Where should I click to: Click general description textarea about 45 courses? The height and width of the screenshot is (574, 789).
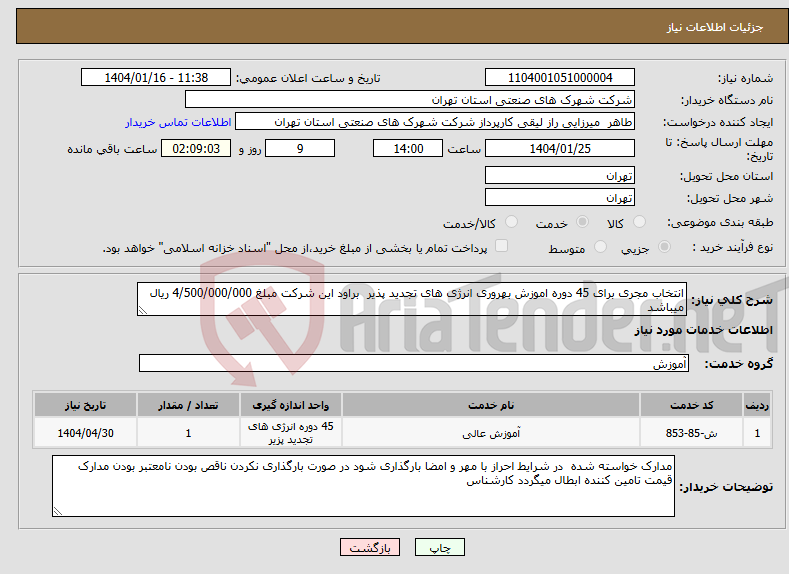[412, 299]
